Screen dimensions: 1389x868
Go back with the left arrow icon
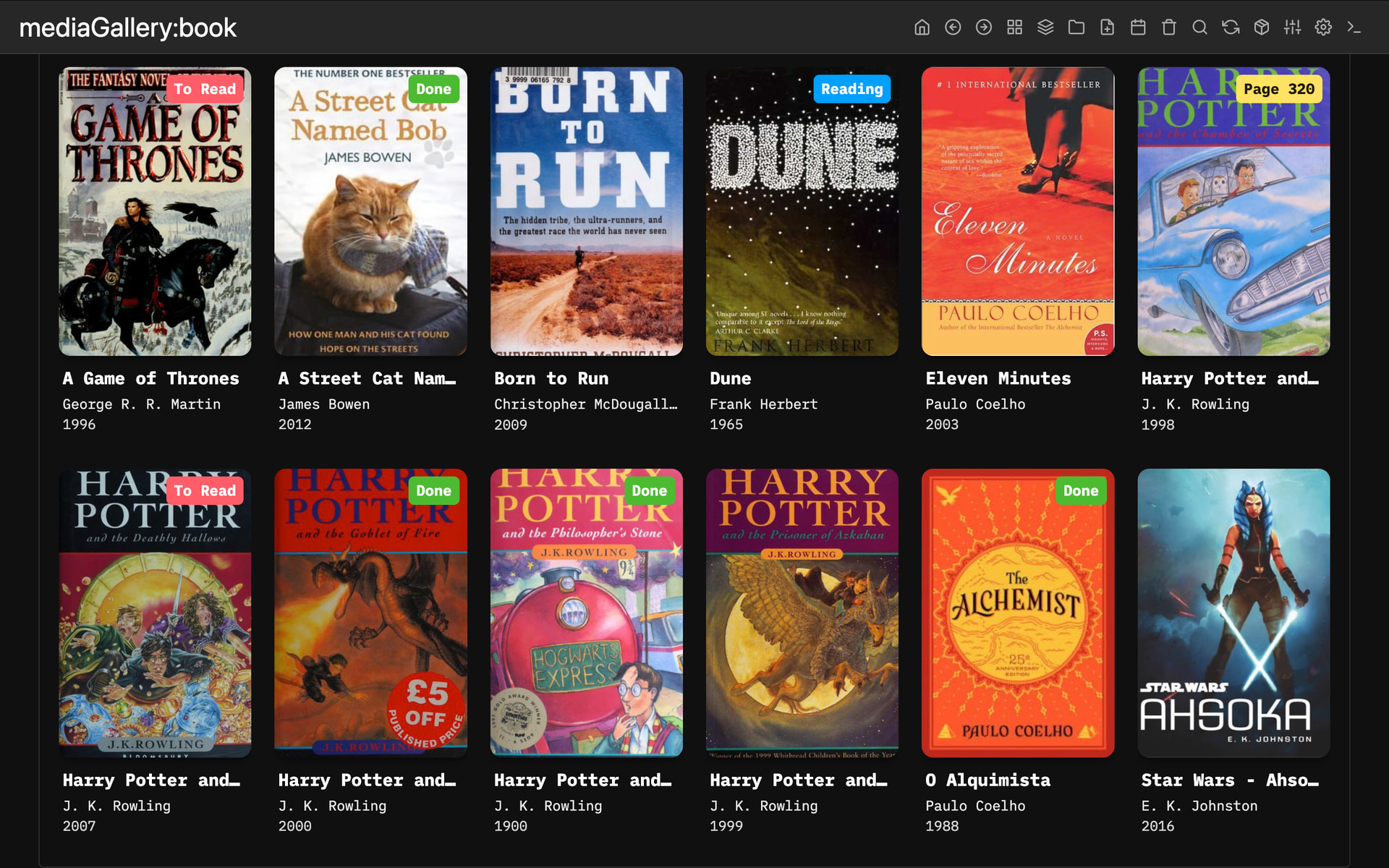pyautogui.click(x=953, y=27)
